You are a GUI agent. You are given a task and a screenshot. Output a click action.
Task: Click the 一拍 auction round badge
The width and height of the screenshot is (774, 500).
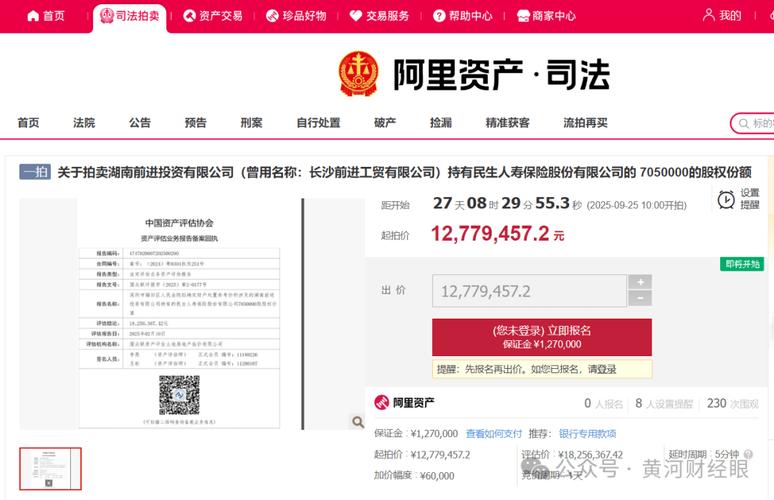35,172
